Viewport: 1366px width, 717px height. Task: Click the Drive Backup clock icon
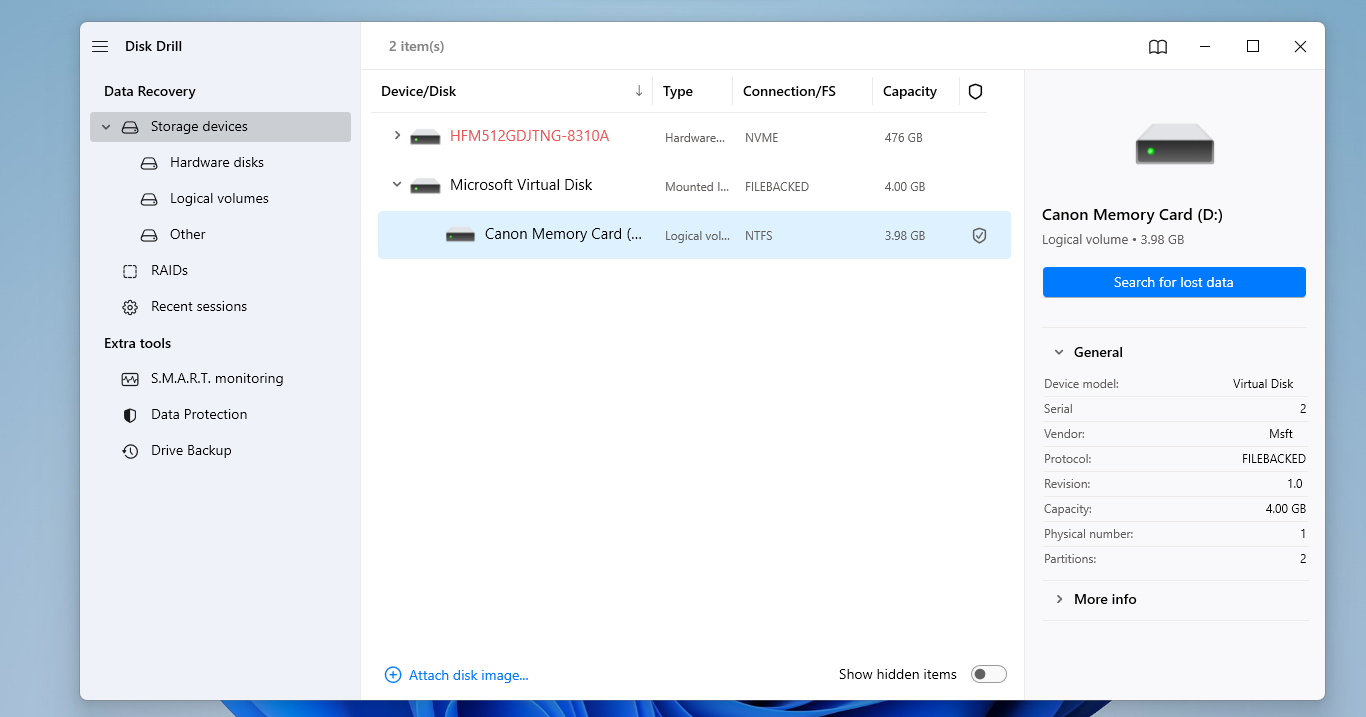(x=130, y=451)
